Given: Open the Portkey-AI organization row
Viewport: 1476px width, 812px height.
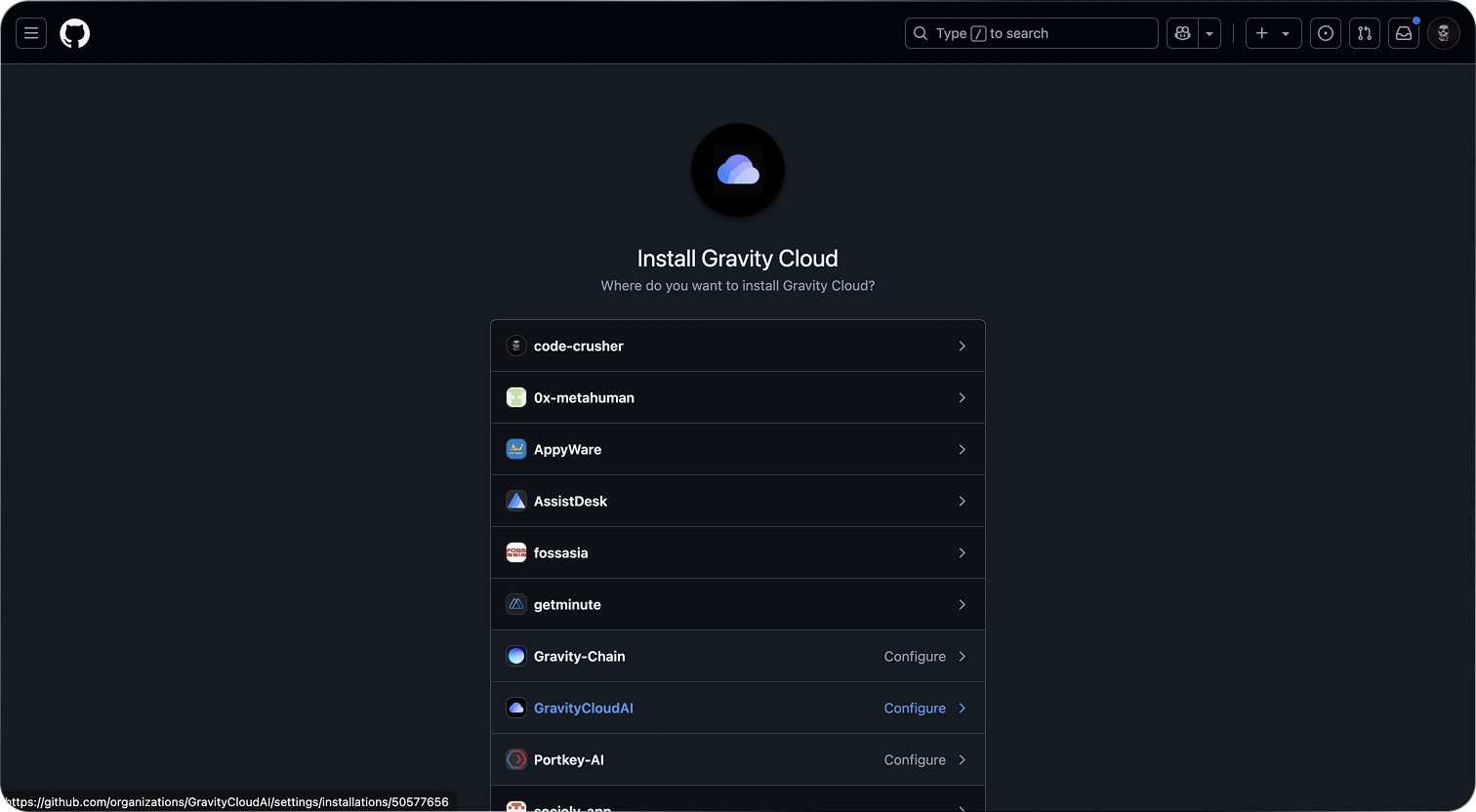Looking at the screenshot, I should (x=738, y=759).
